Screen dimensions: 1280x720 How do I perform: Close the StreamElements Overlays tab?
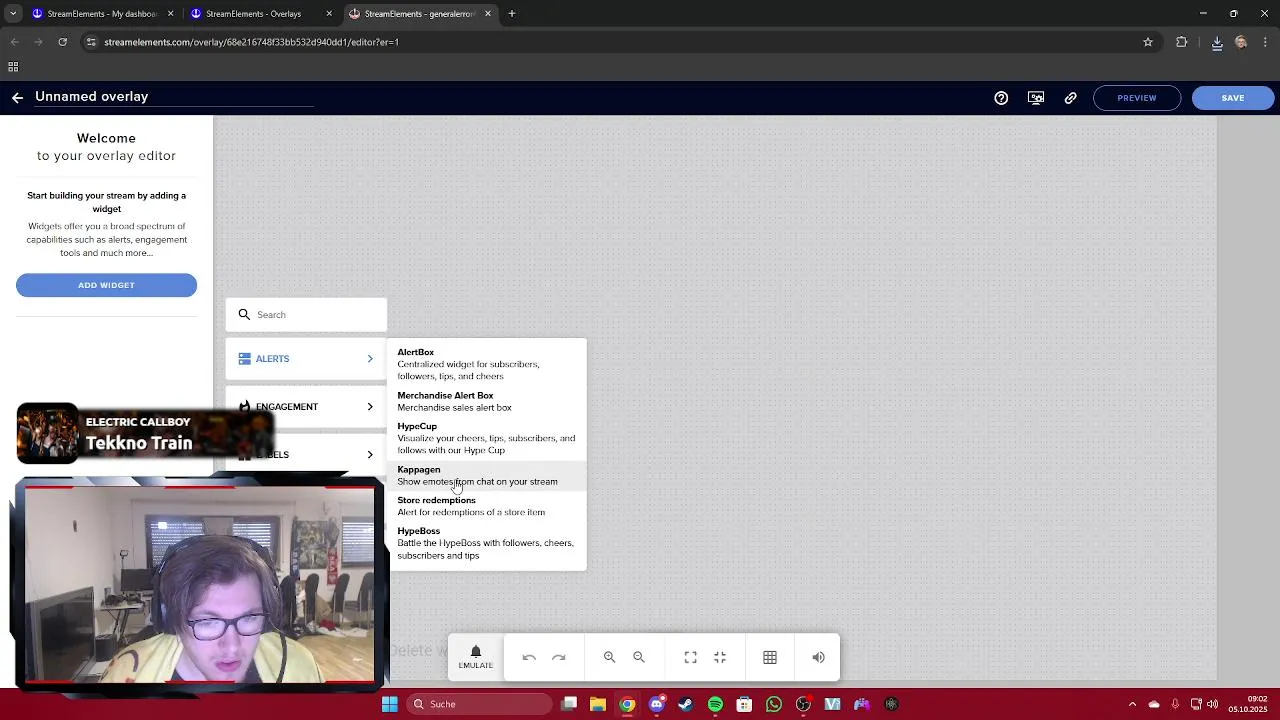coord(329,14)
